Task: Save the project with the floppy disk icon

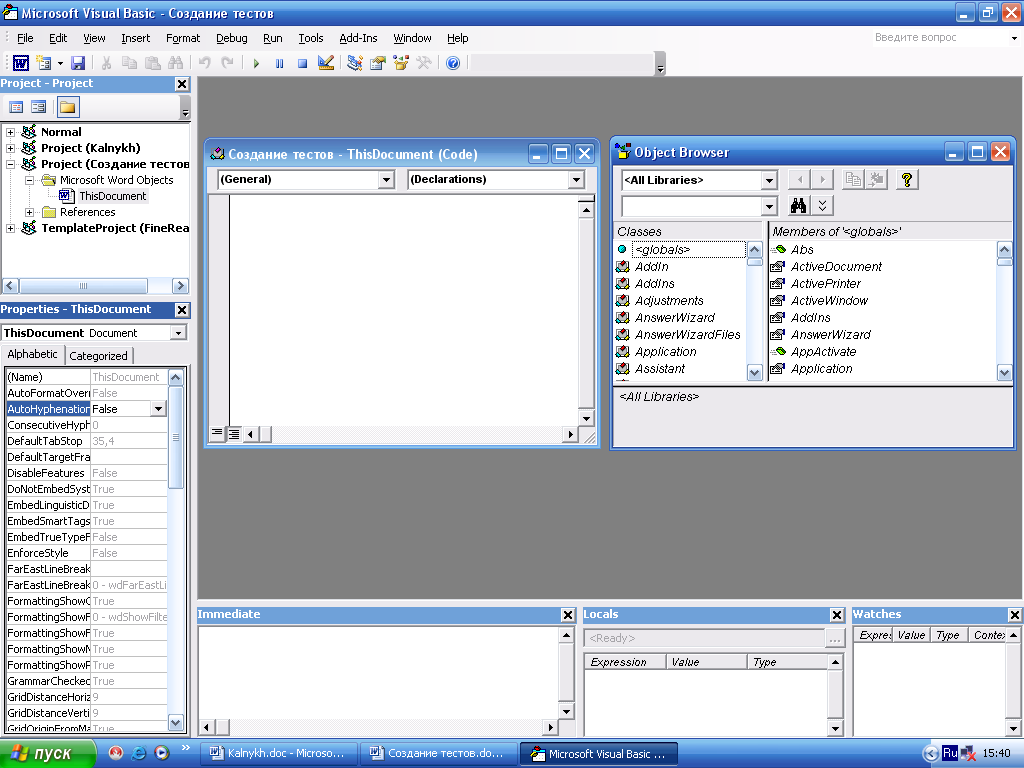Action: (x=78, y=63)
